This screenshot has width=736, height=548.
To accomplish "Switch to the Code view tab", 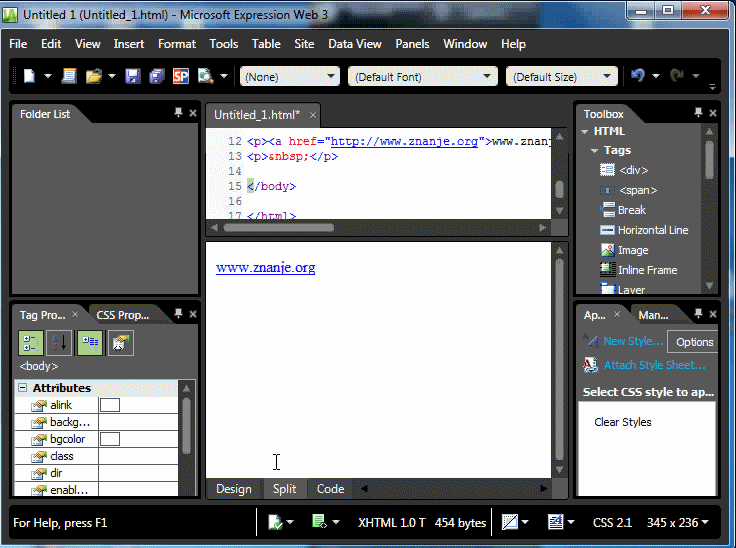I will point(330,489).
